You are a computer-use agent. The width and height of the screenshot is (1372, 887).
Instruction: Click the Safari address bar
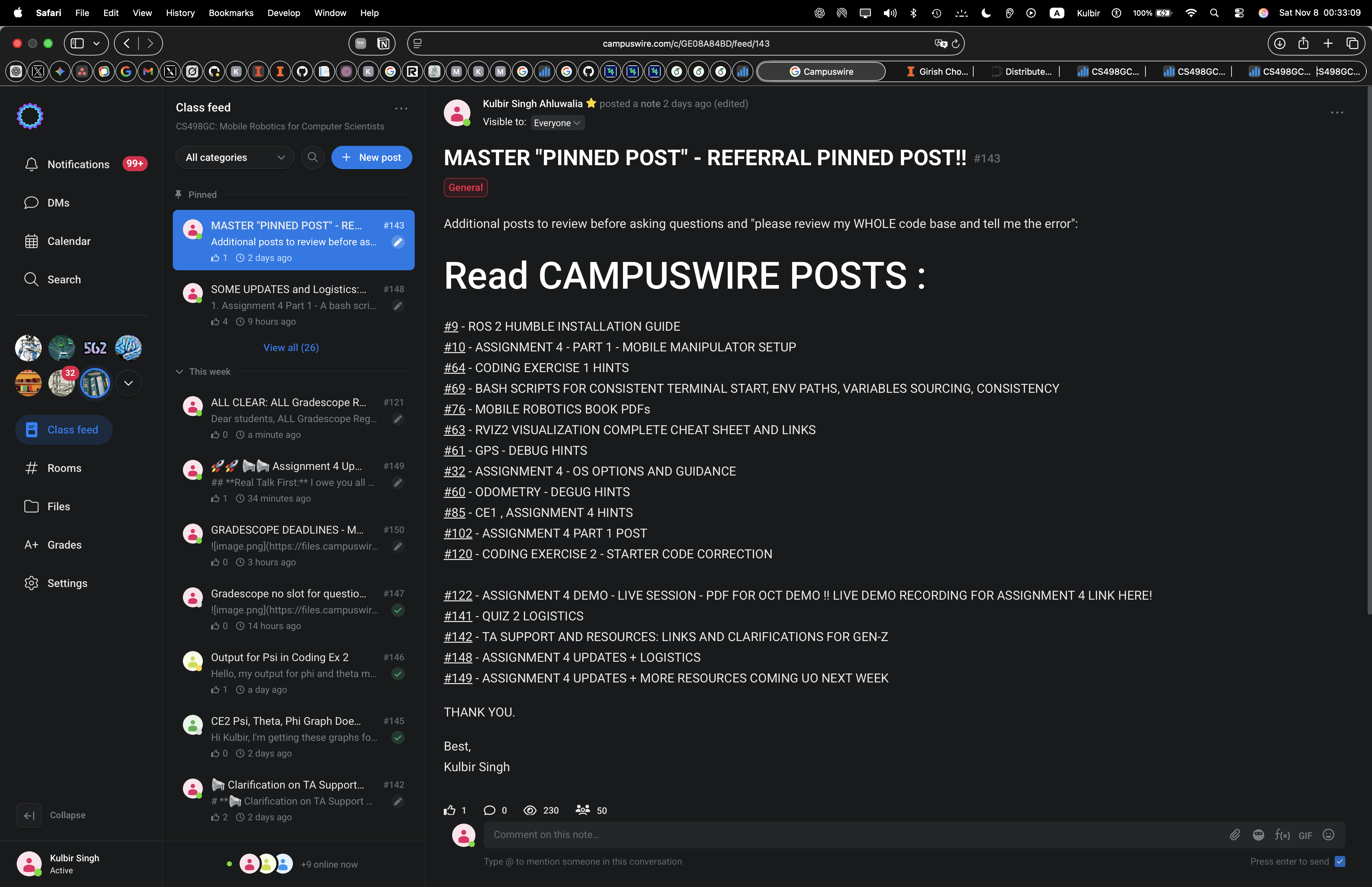pos(686,44)
